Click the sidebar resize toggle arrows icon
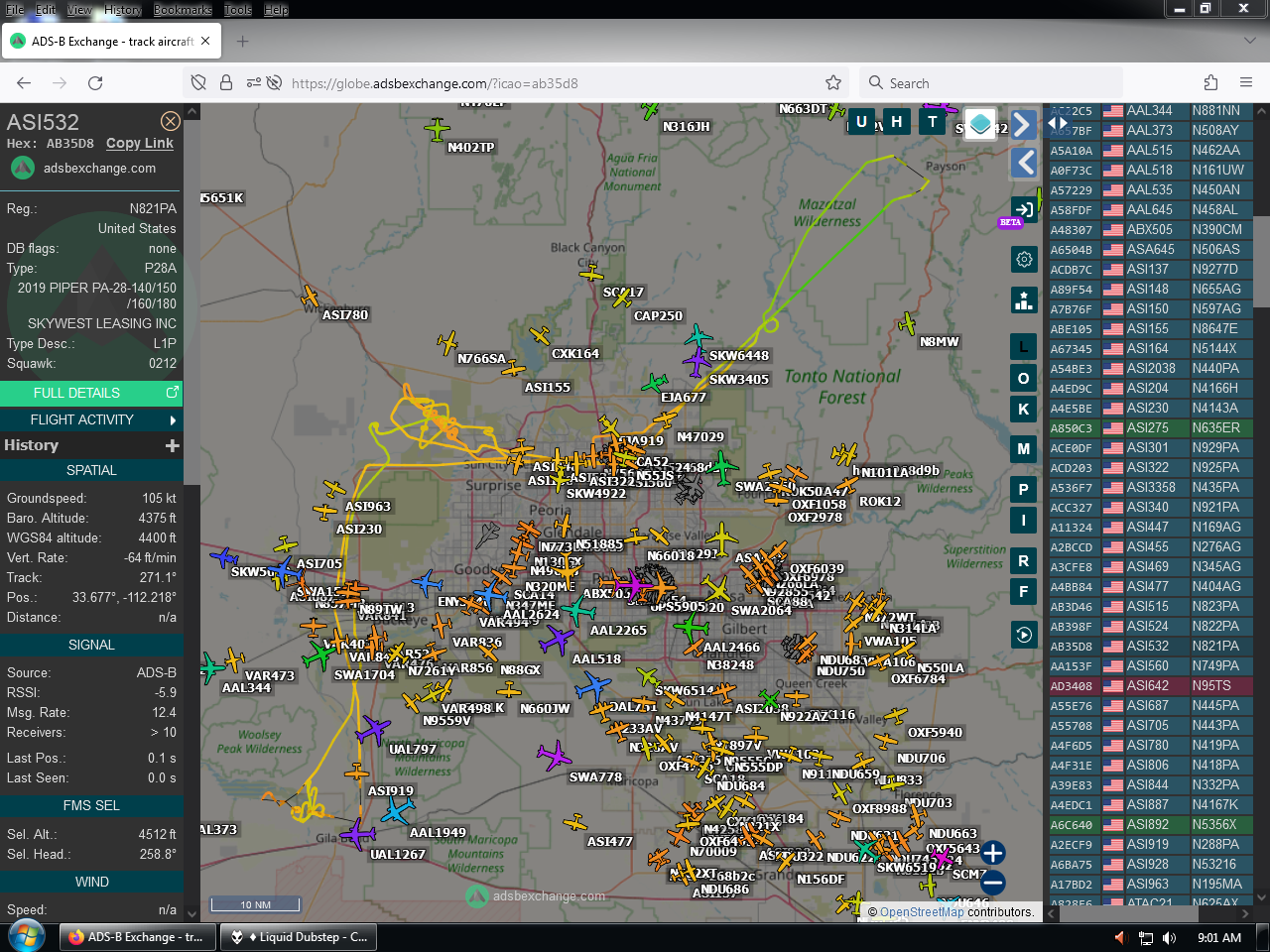The width and height of the screenshot is (1270, 952). (x=1058, y=123)
